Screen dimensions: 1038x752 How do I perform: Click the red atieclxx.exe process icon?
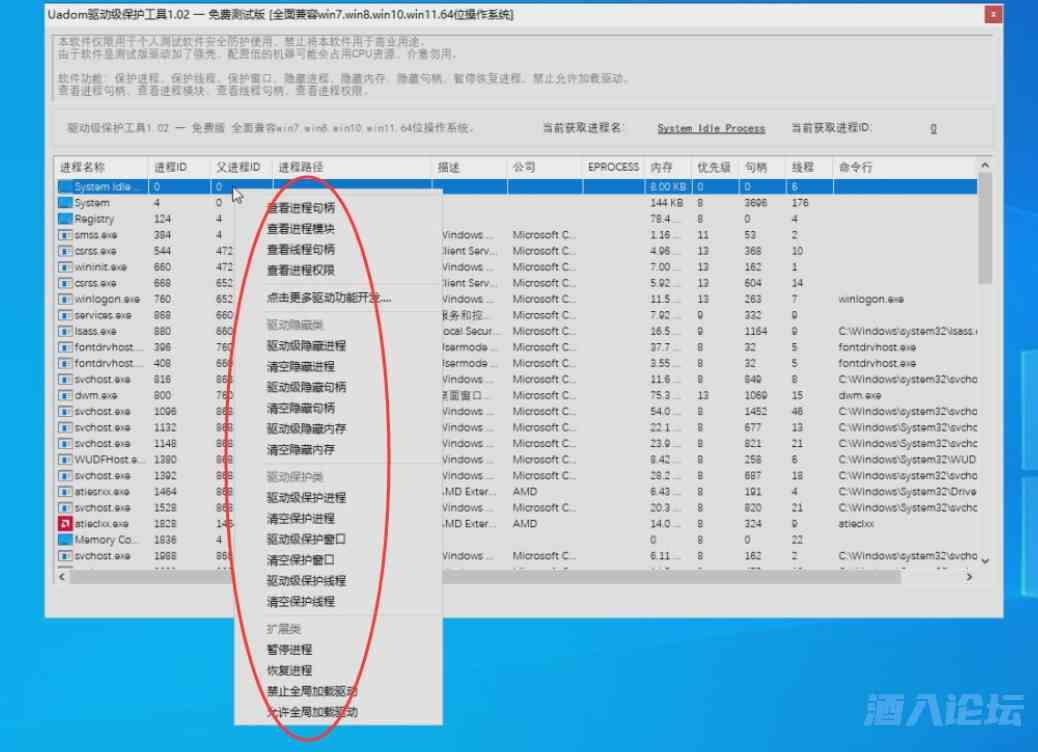click(x=65, y=524)
